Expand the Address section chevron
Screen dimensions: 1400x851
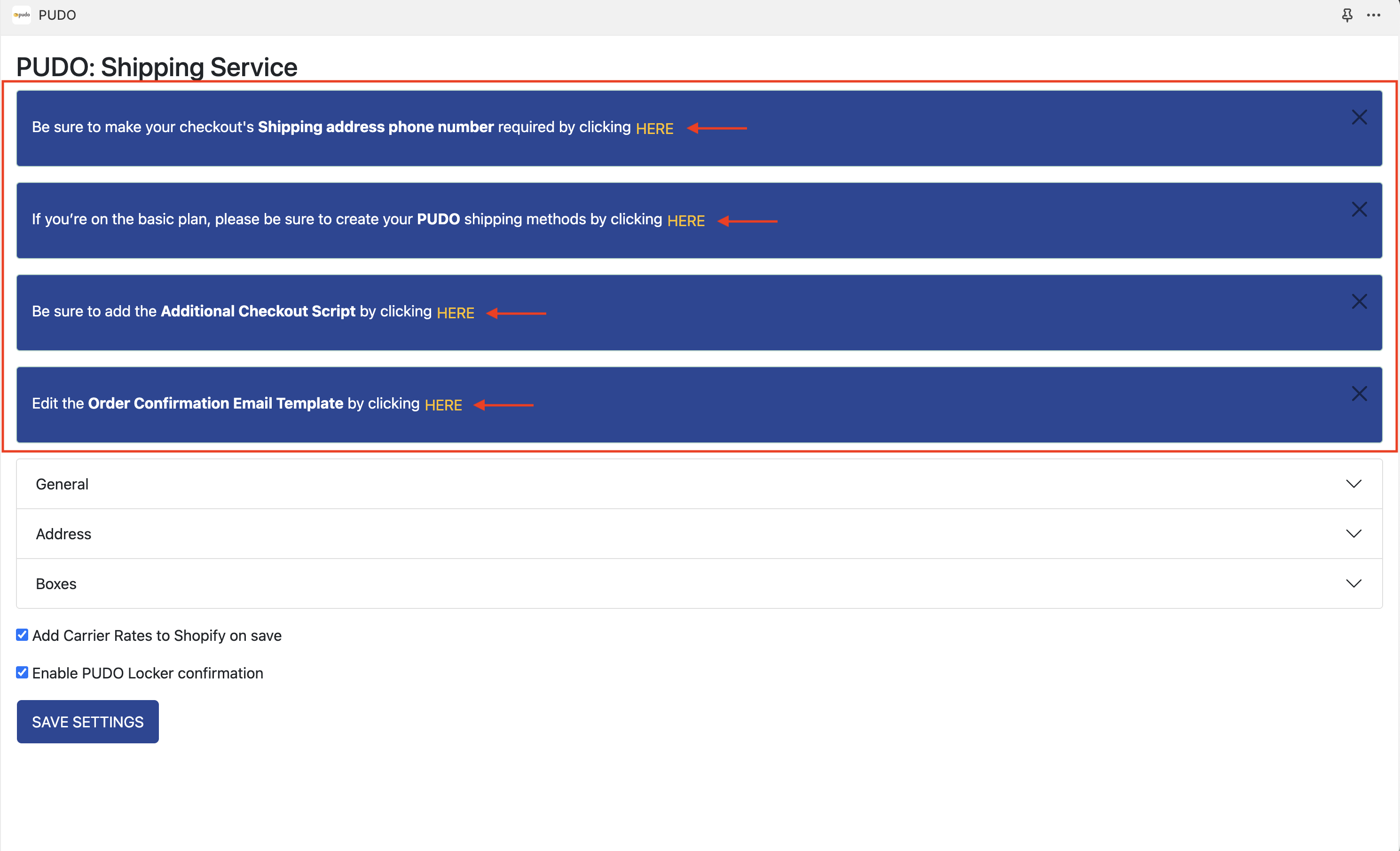1353,534
